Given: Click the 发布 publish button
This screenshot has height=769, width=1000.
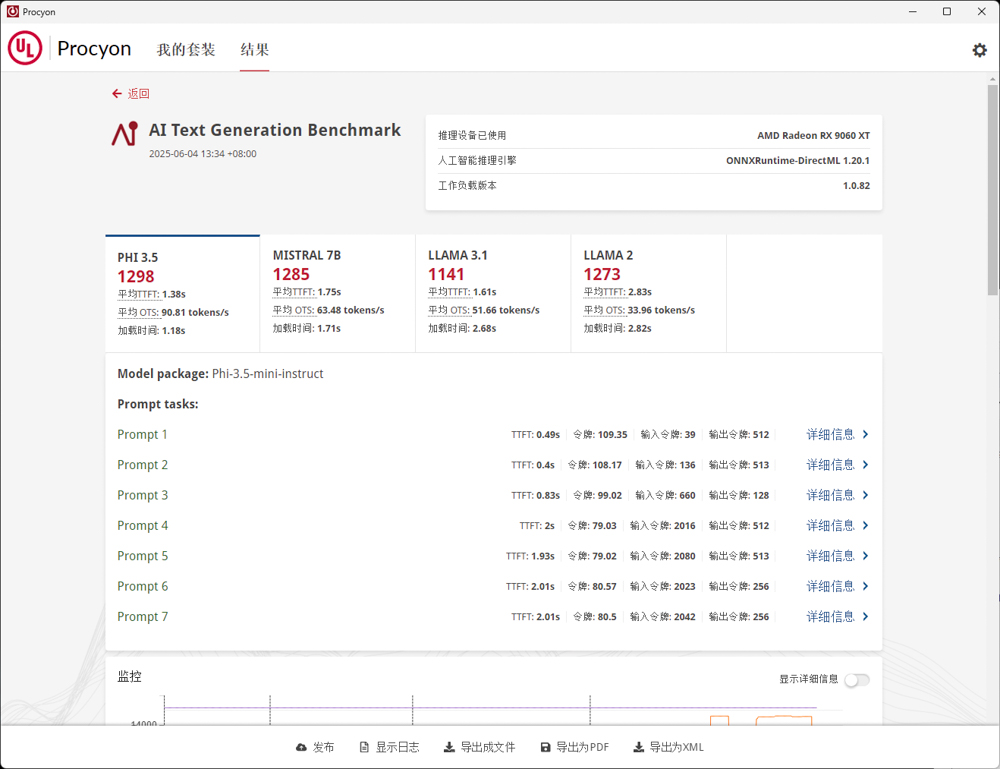Looking at the screenshot, I should pos(315,747).
